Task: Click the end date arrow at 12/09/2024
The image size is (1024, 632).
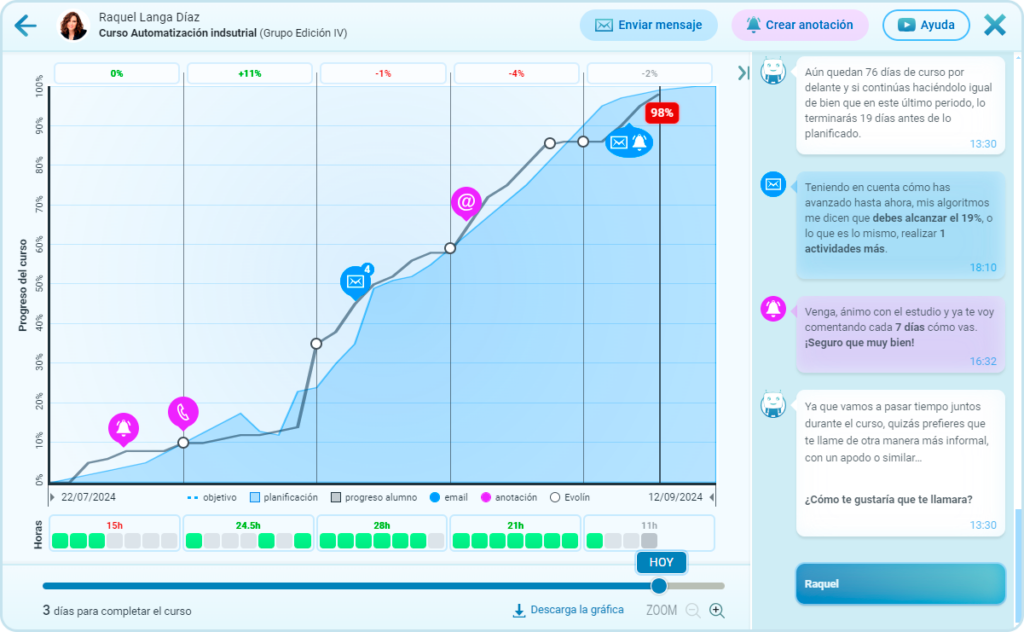Action: tap(711, 497)
